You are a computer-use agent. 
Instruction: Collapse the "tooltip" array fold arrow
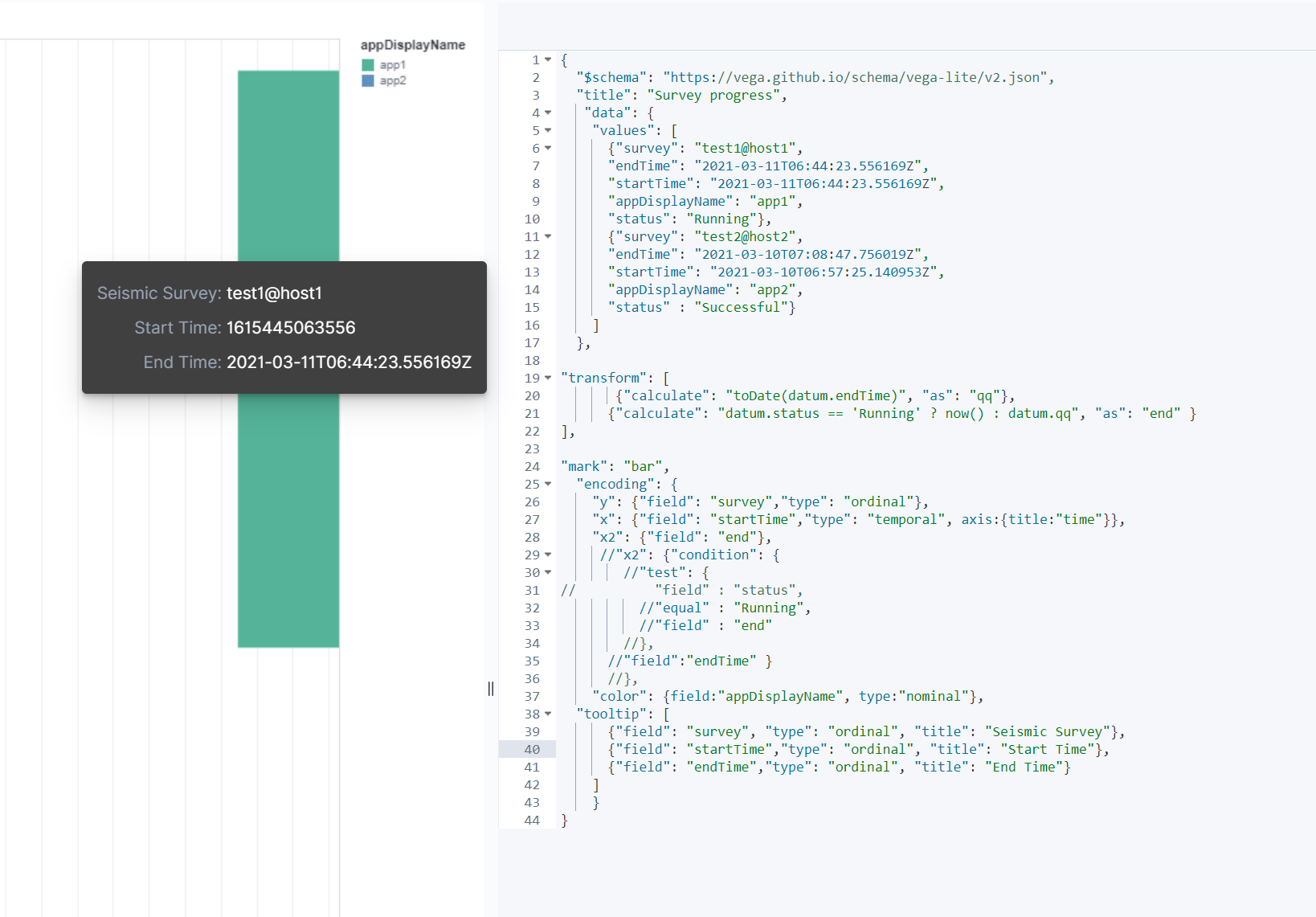pos(547,714)
